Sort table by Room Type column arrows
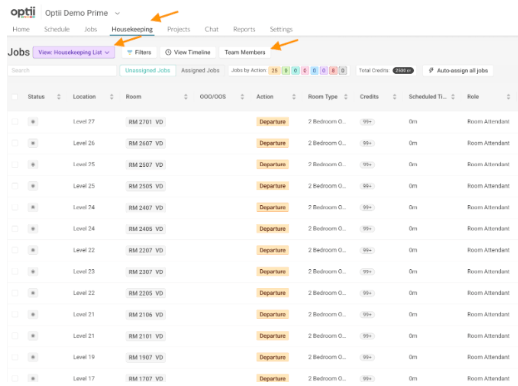518x386 pixels. click(346, 97)
